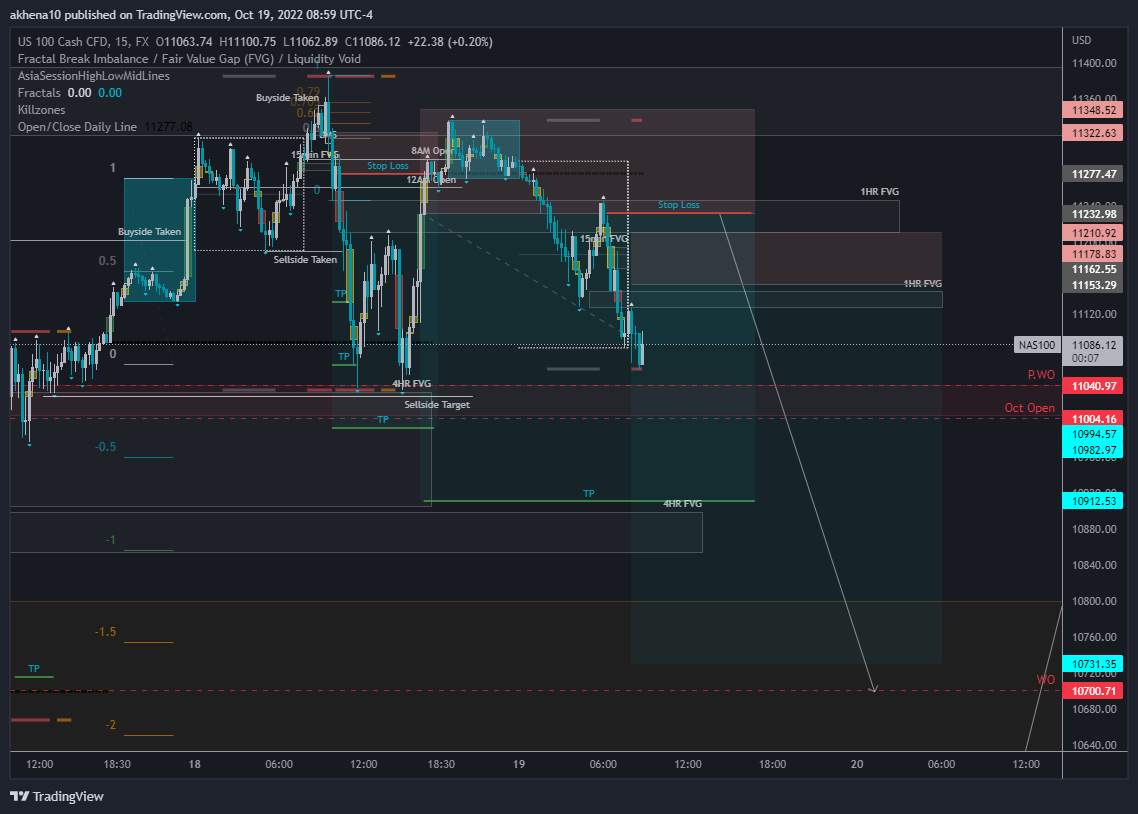1138x814 pixels.
Task: Click the 18:00 time axis label
Action: tap(772, 764)
